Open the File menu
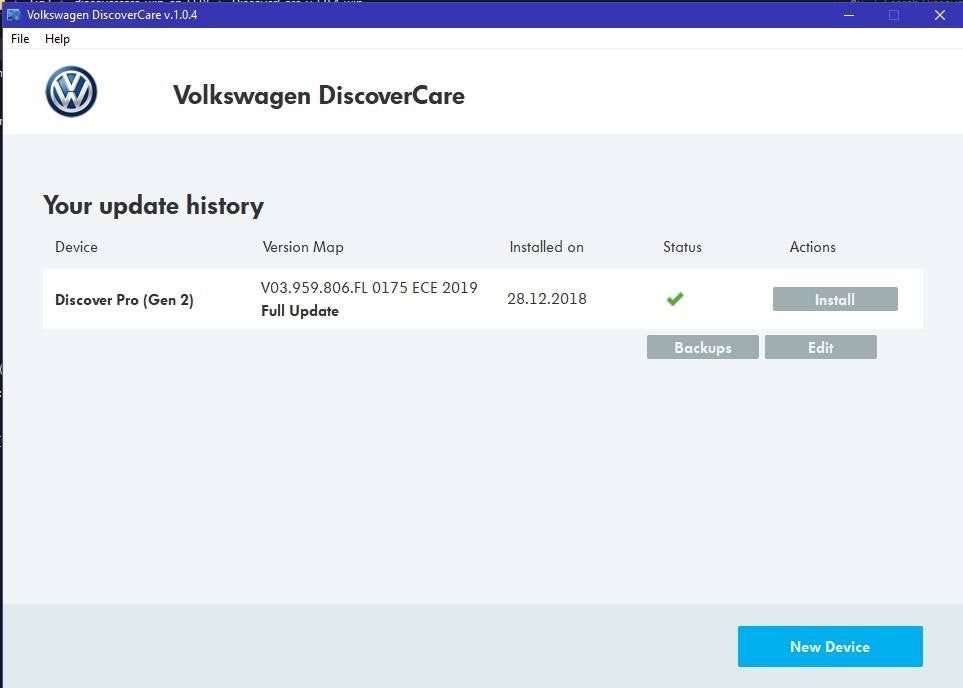963x688 pixels. coord(19,39)
